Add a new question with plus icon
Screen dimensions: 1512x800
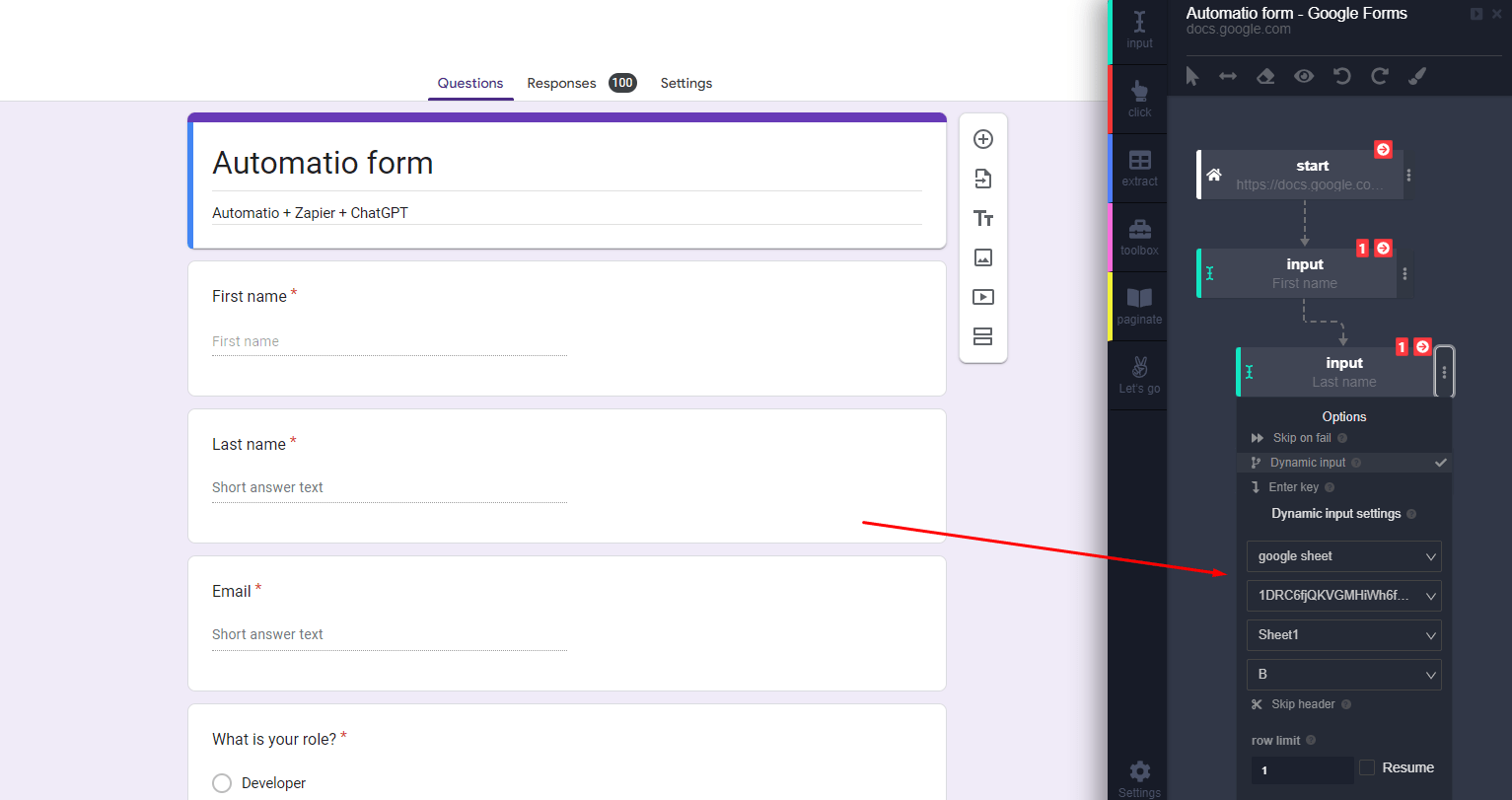pos(982,139)
